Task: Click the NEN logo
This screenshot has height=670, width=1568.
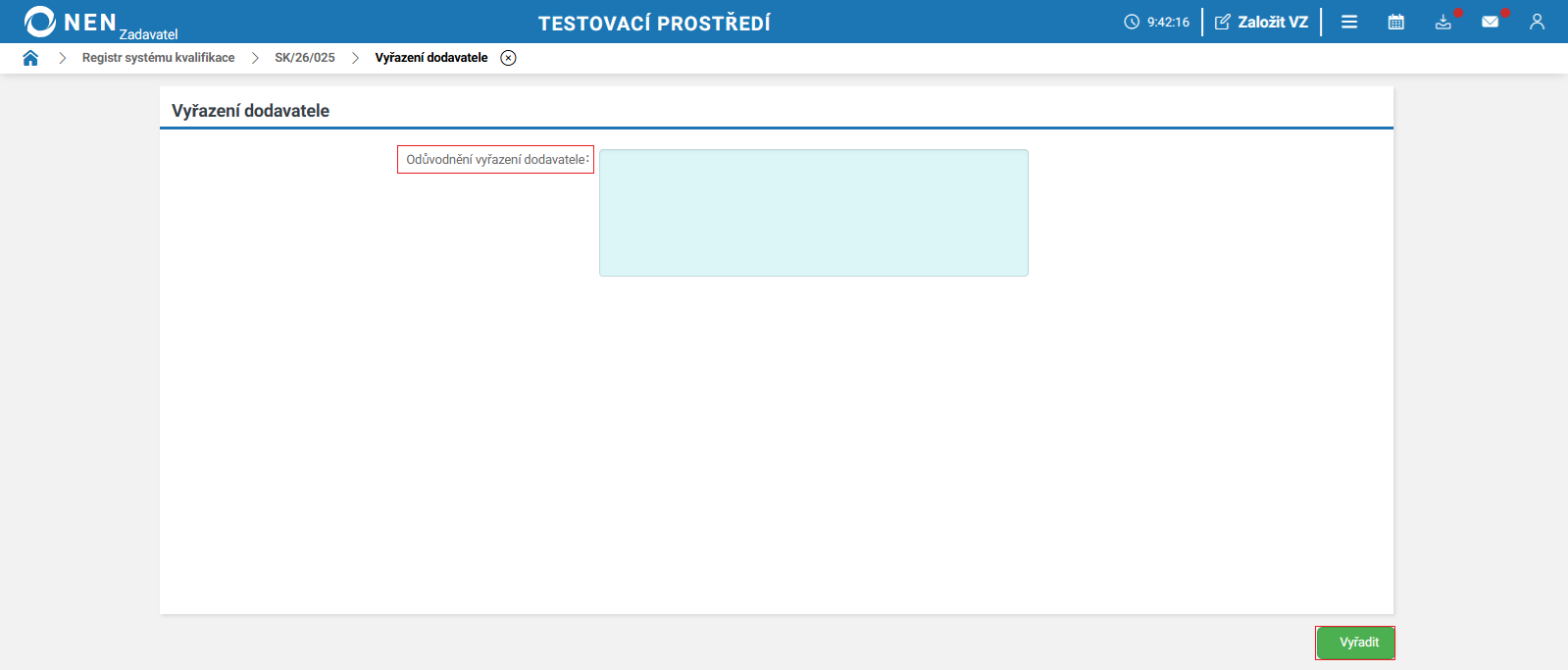Action: (x=71, y=22)
